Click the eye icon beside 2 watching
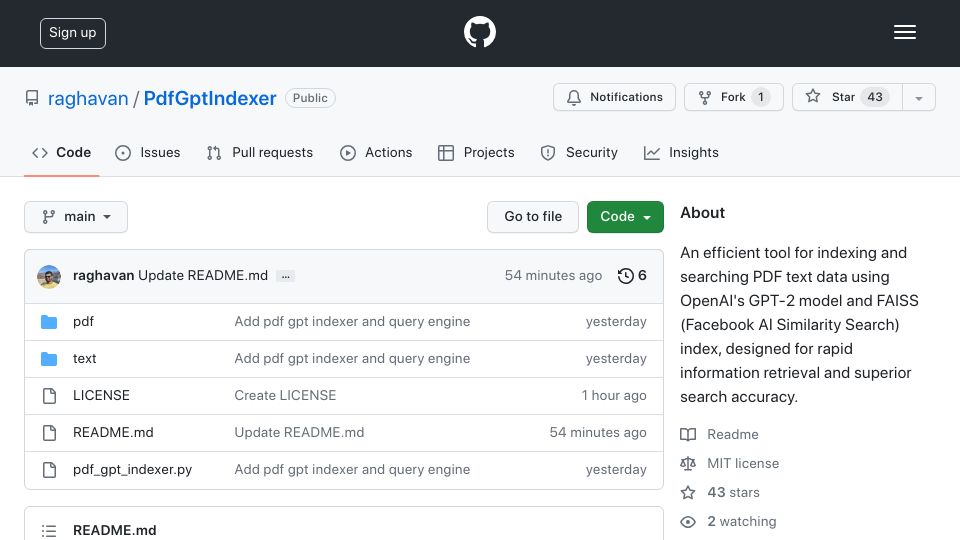The height and width of the screenshot is (540, 960). click(x=688, y=522)
